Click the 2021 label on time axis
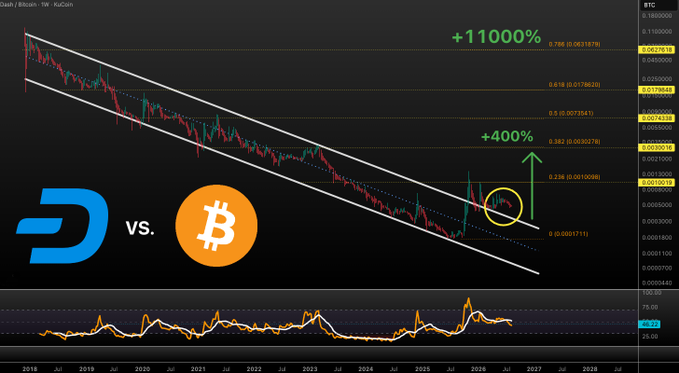 click(198, 369)
